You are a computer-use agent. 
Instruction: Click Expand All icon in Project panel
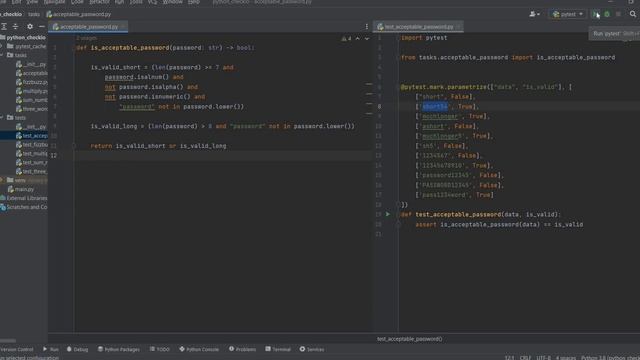(x=4, y=26)
